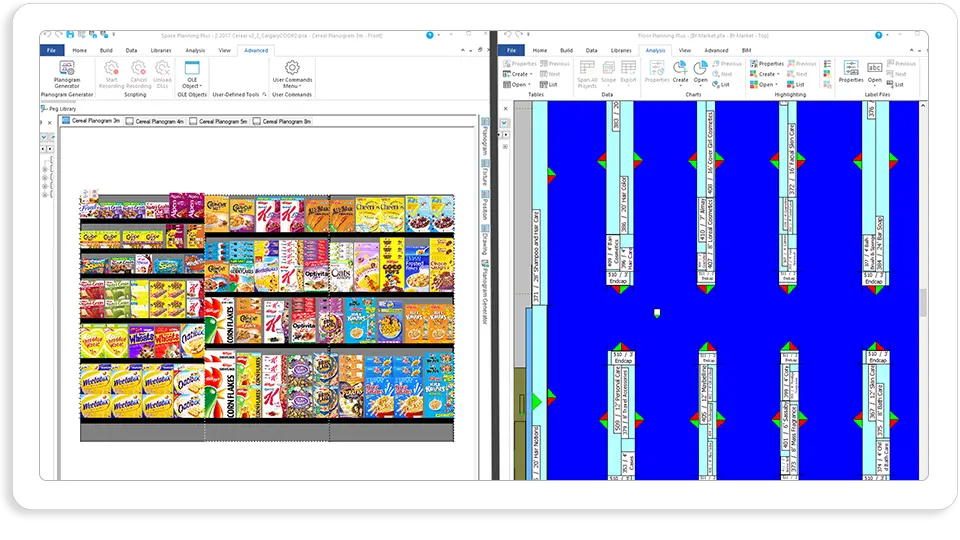Click Unload DLLs icon
The width and height of the screenshot is (960, 540).
162,75
